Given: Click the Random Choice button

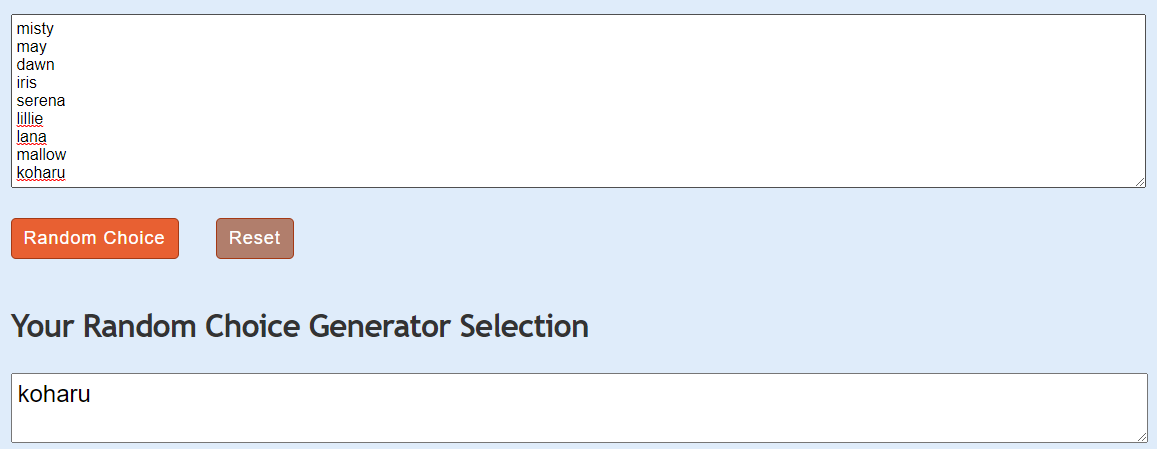Looking at the screenshot, I should coord(94,239).
